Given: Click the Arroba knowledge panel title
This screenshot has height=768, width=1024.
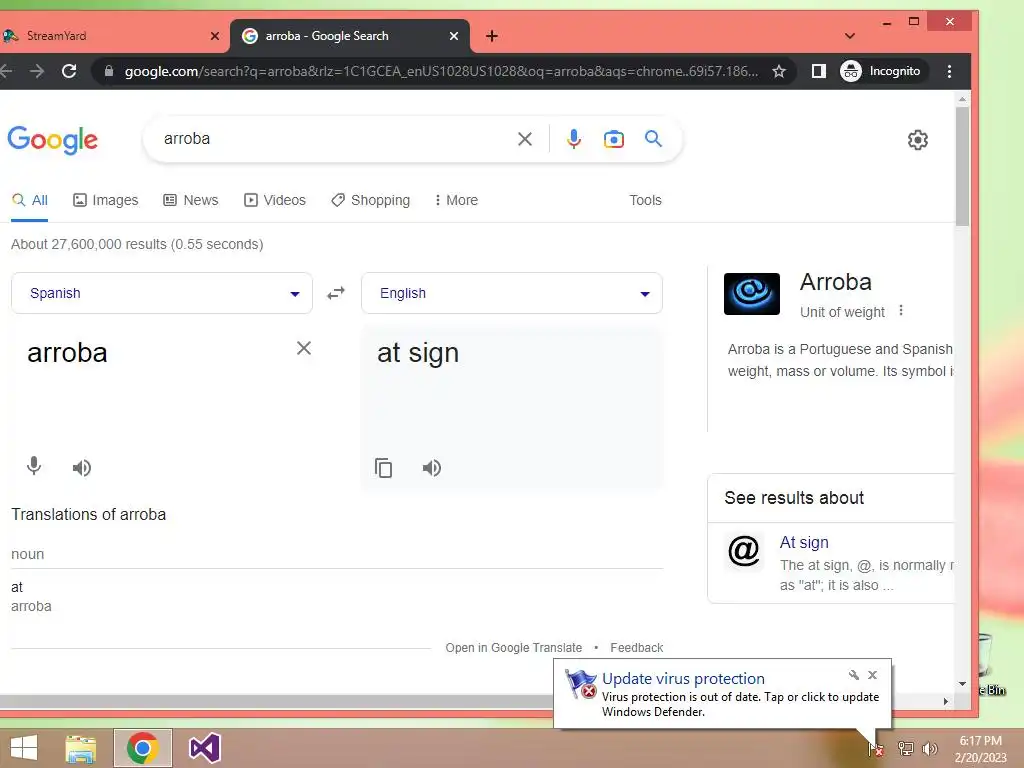Looking at the screenshot, I should coord(836,282).
